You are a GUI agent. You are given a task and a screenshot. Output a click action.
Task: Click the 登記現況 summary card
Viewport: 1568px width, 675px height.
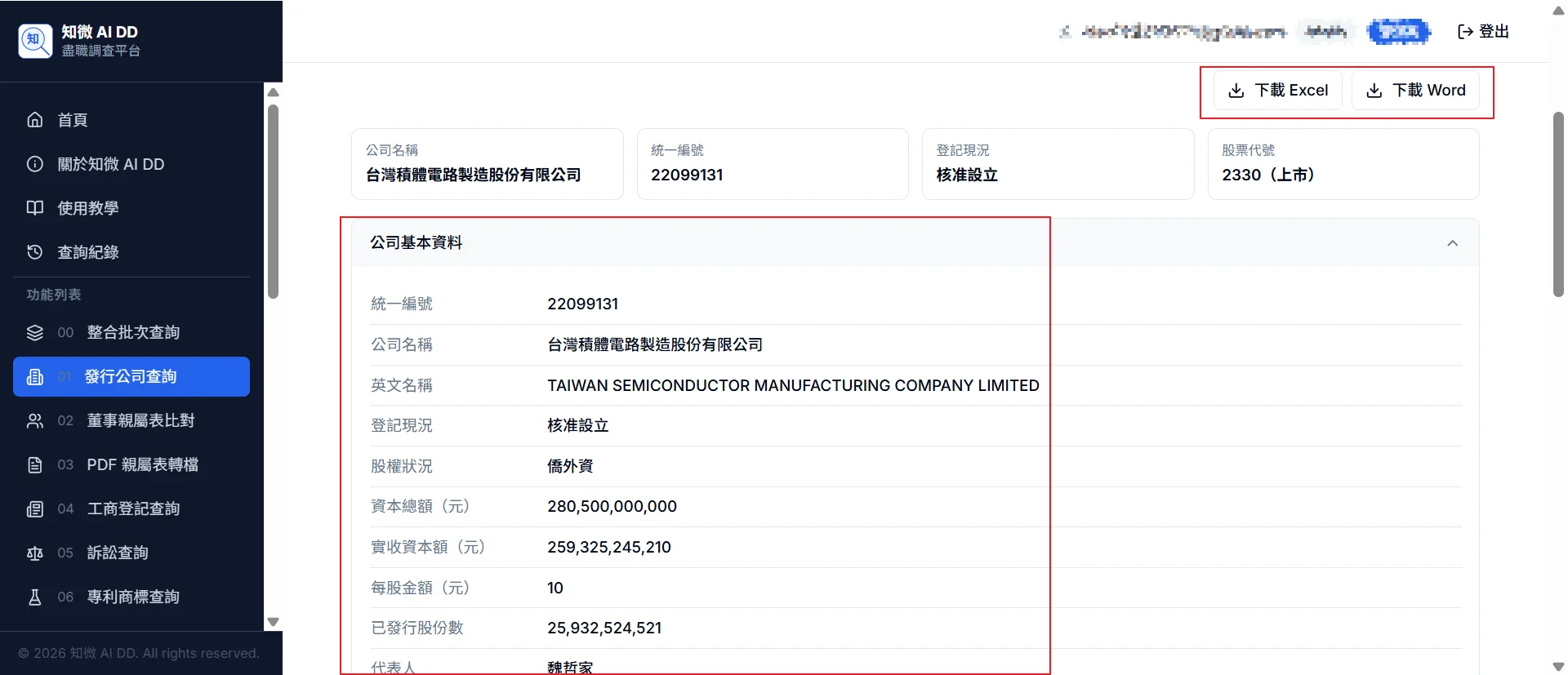[x=1058, y=164]
